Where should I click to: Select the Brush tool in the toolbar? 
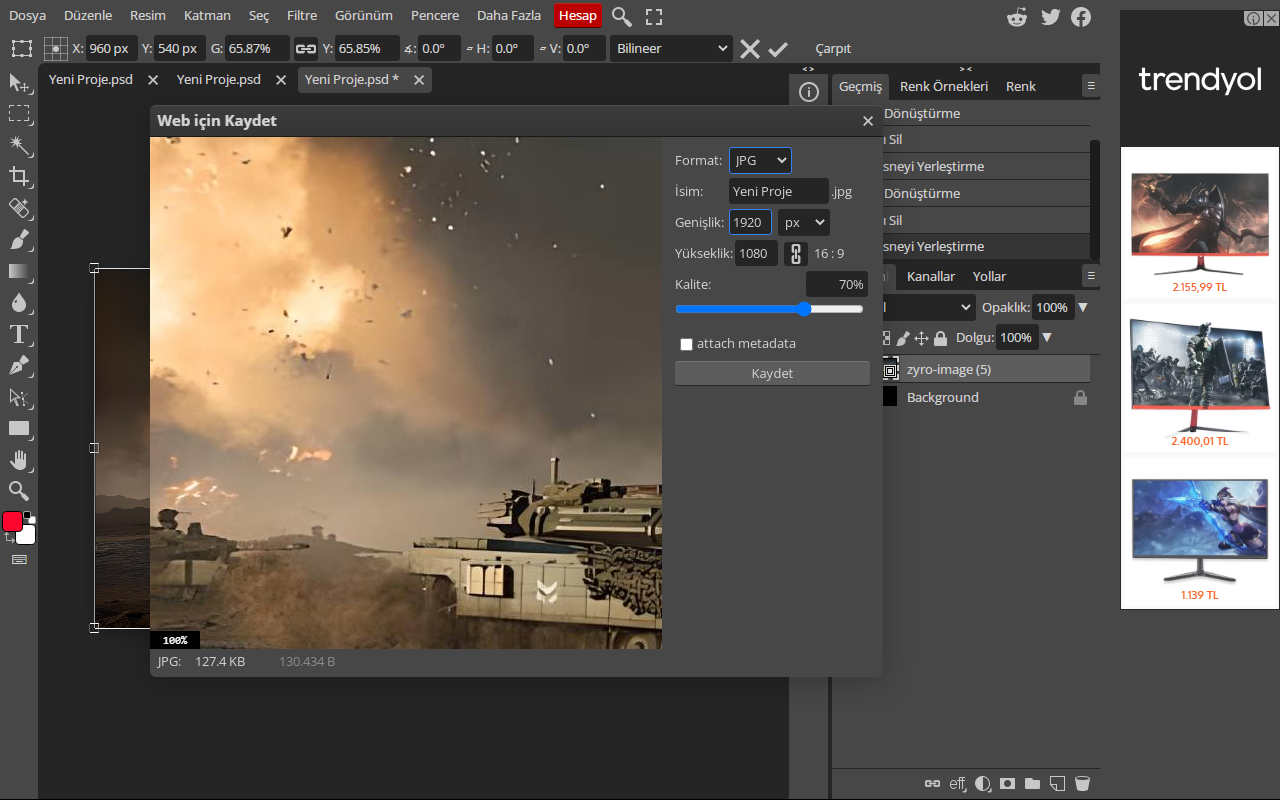coord(19,240)
